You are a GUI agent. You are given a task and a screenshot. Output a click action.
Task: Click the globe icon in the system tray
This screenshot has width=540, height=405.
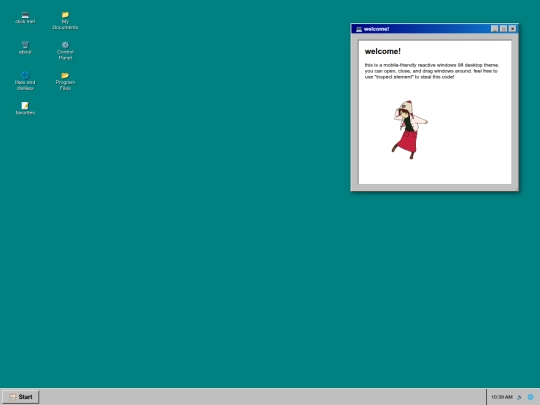click(530, 397)
